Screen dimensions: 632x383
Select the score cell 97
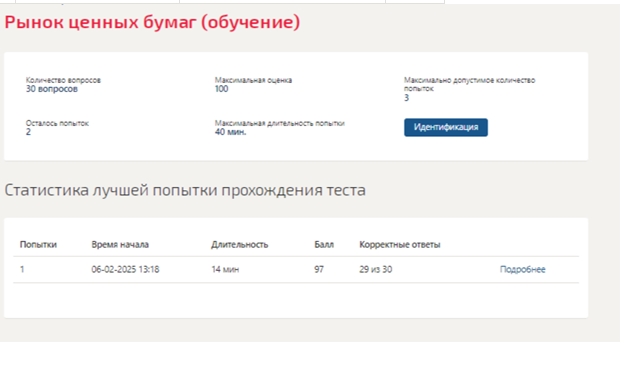click(319, 269)
